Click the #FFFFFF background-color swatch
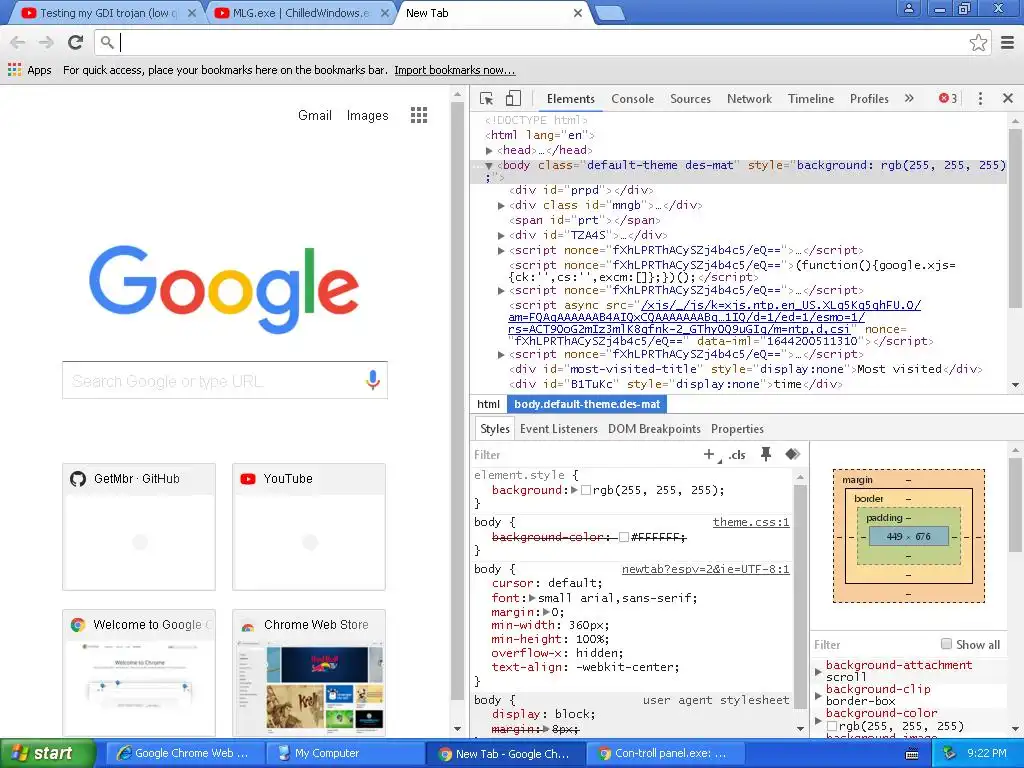The image size is (1024, 768). pos(624,537)
